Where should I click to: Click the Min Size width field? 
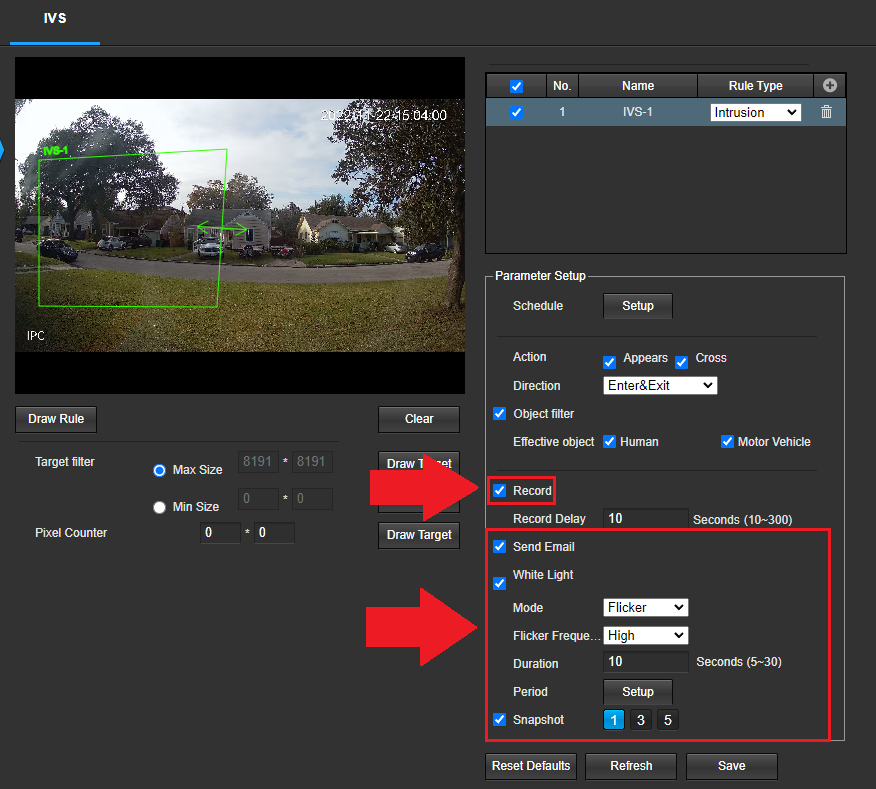coord(258,498)
